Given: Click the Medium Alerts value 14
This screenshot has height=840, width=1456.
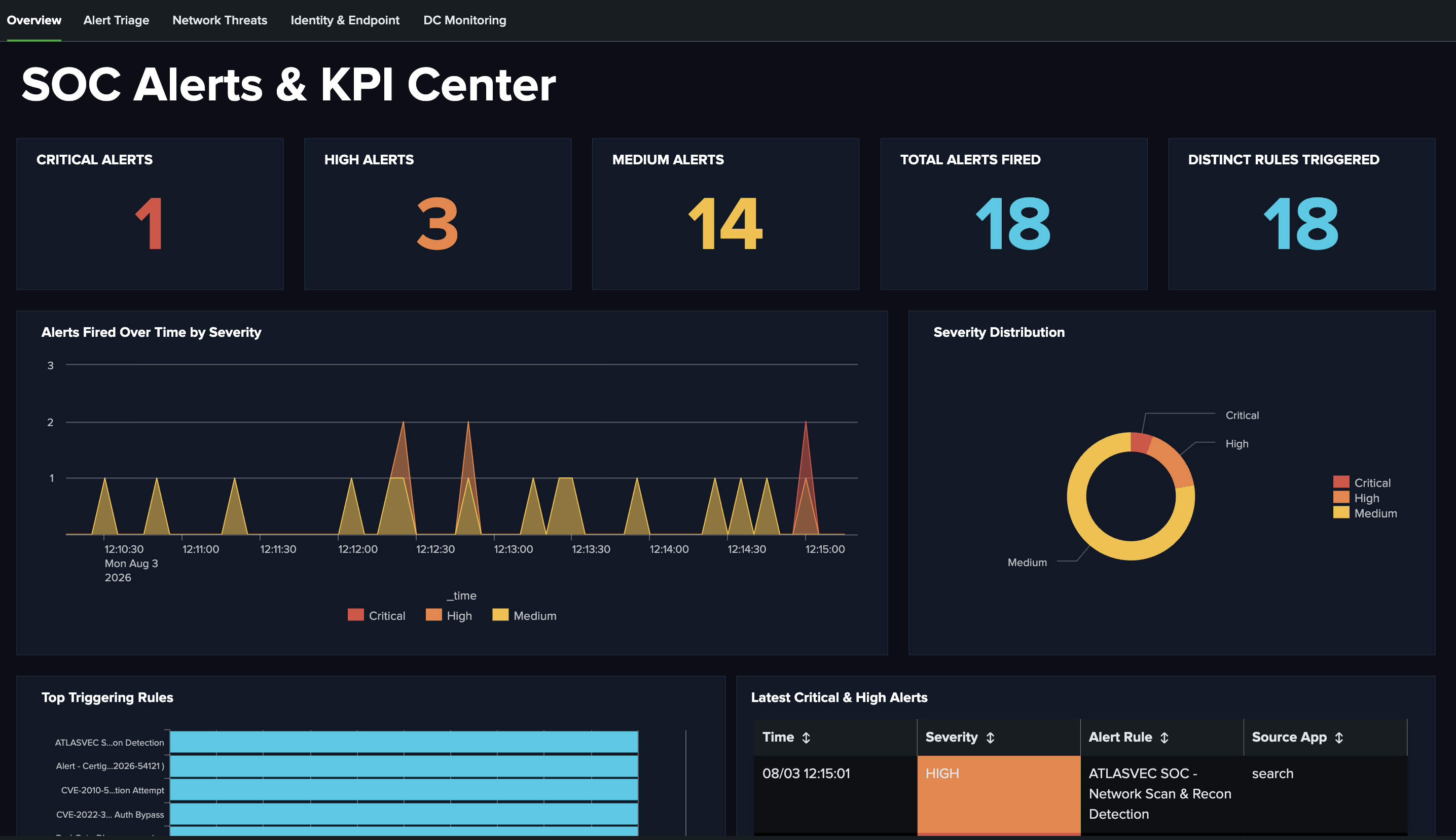Looking at the screenshot, I should (x=725, y=223).
